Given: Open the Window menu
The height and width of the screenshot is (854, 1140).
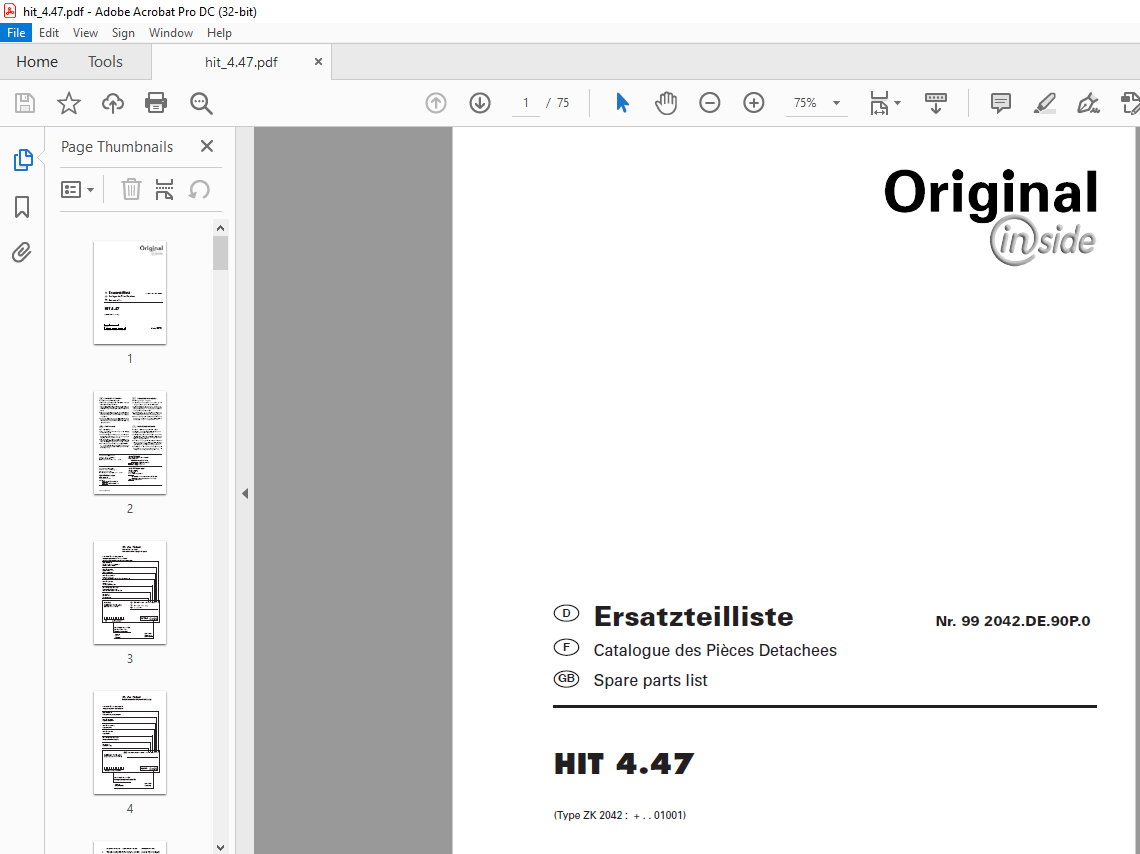Looking at the screenshot, I should click(x=171, y=33).
